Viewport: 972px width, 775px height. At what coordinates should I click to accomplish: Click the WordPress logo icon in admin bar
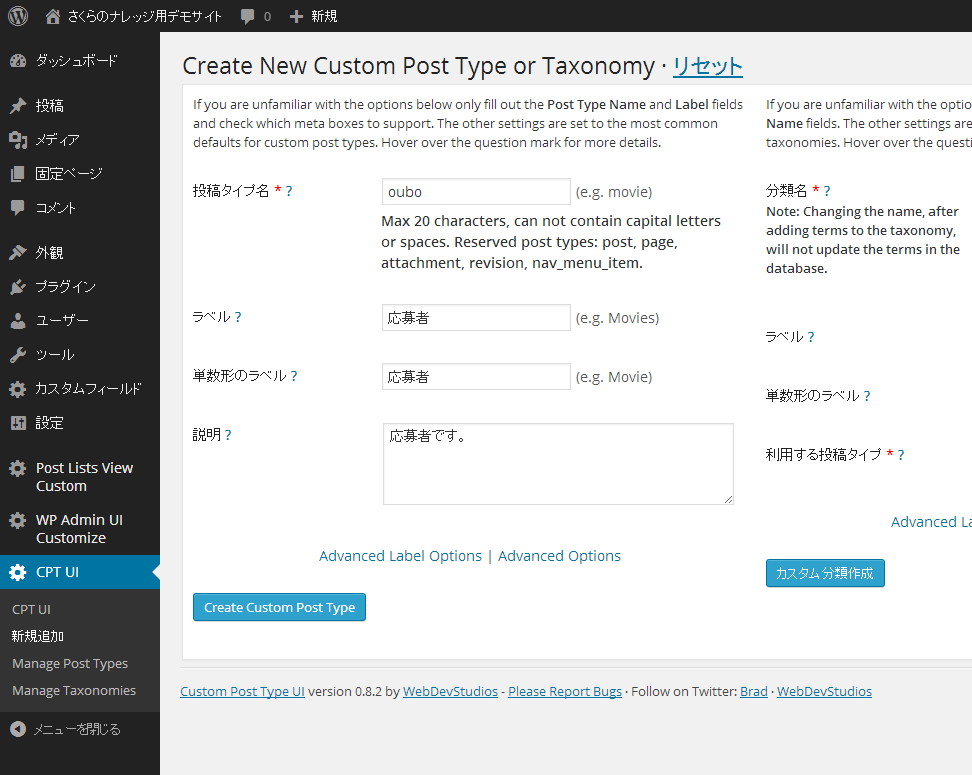coord(18,16)
